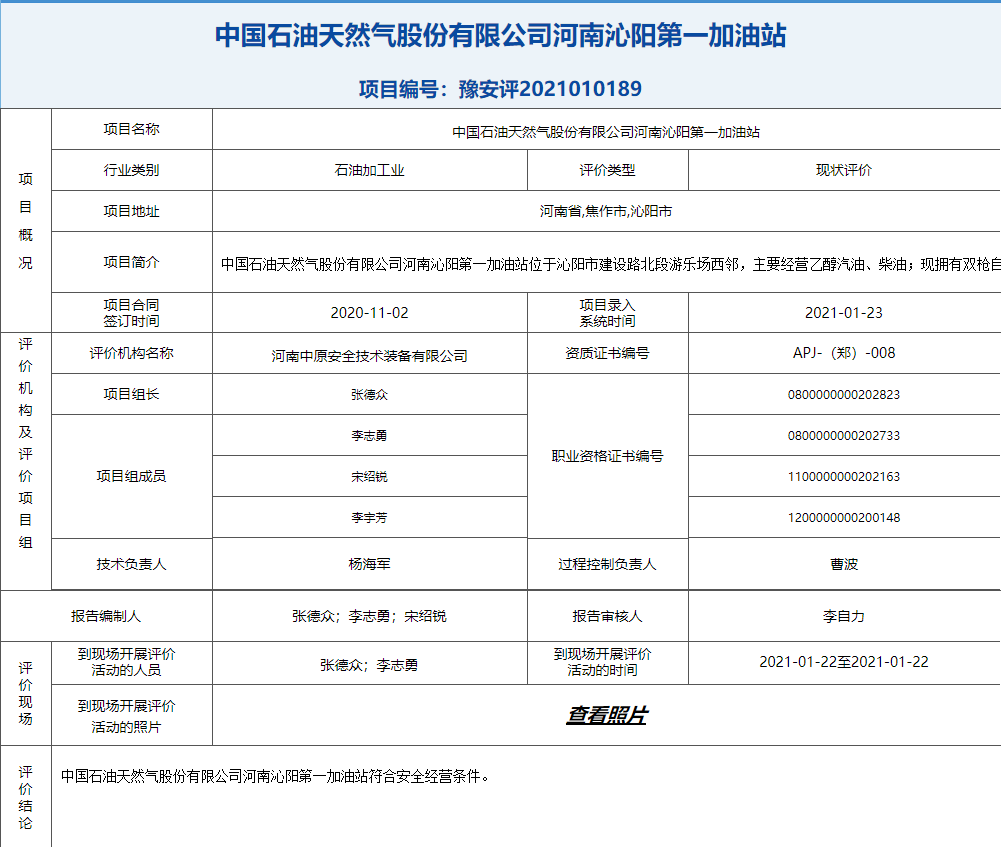Select the 现状评价 value
This screenshot has height=847, width=1001.
[x=844, y=170]
